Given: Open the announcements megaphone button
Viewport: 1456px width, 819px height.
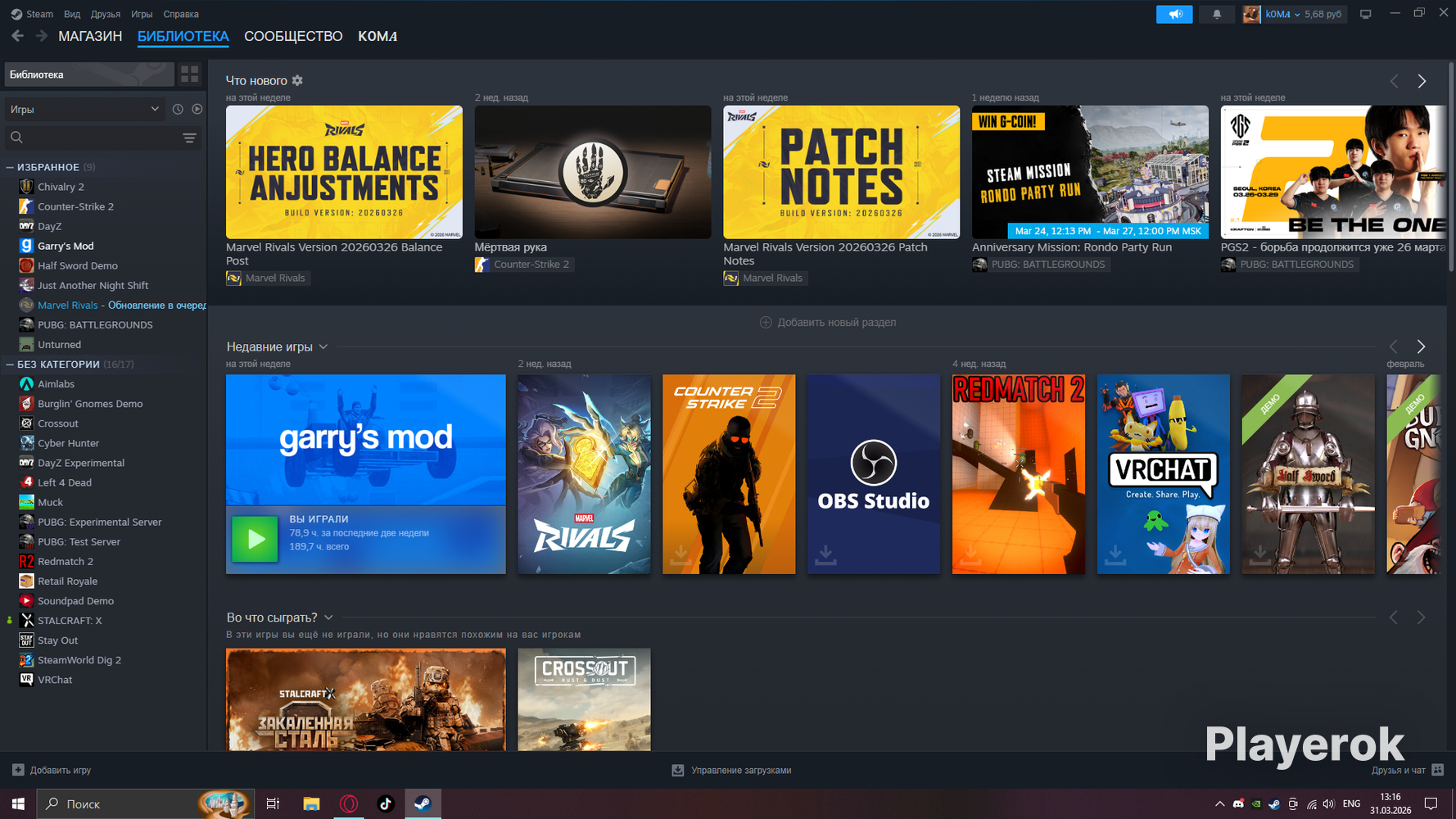Looking at the screenshot, I should tap(1174, 14).
